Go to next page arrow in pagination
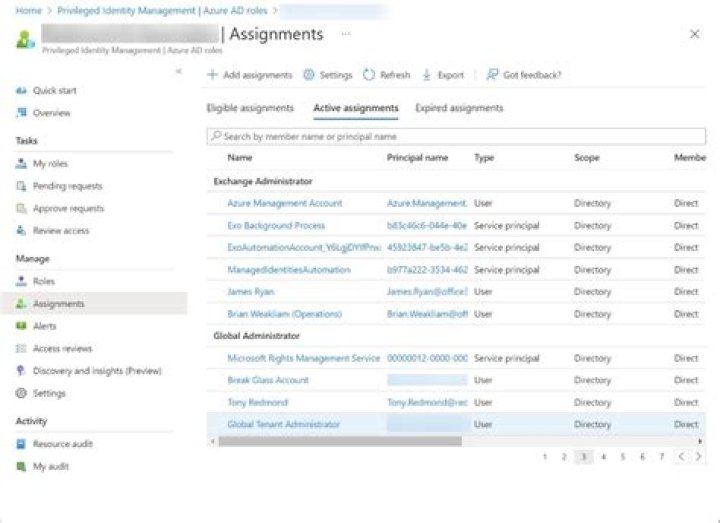Image resolution: width=720 pixels, height=523 pixels. point(699,456)
